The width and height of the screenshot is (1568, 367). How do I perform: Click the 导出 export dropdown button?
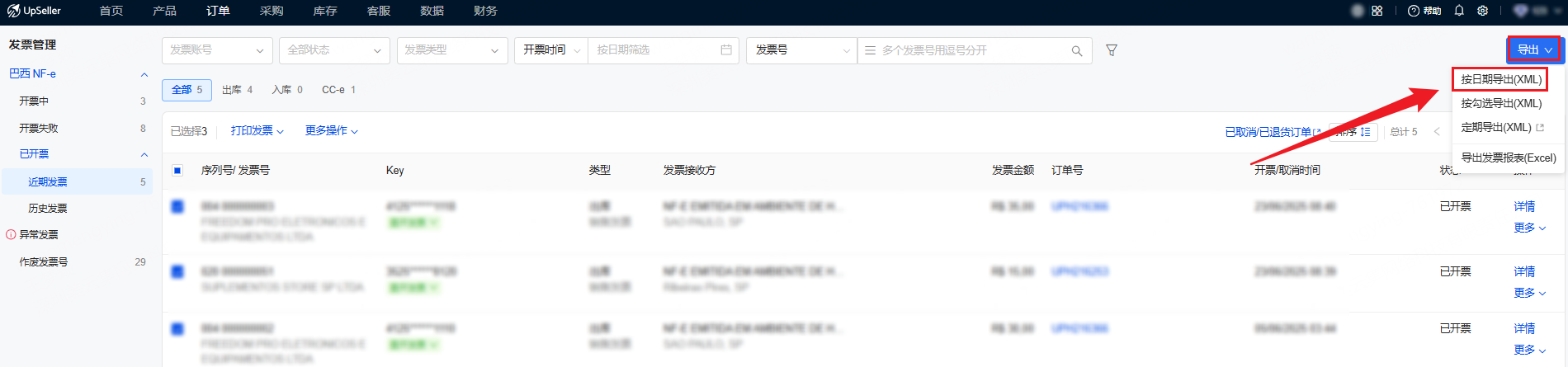coord(1534,49)
